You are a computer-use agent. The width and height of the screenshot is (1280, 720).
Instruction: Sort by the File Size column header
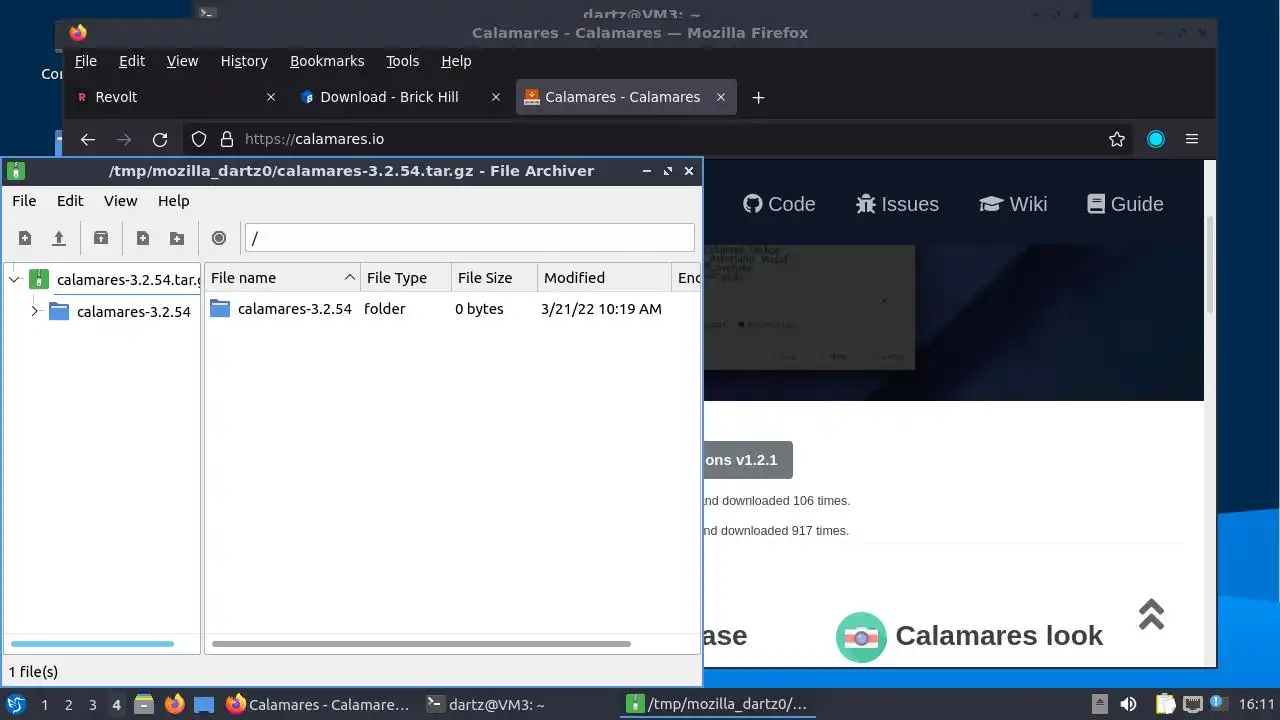[x=494, y=278]
